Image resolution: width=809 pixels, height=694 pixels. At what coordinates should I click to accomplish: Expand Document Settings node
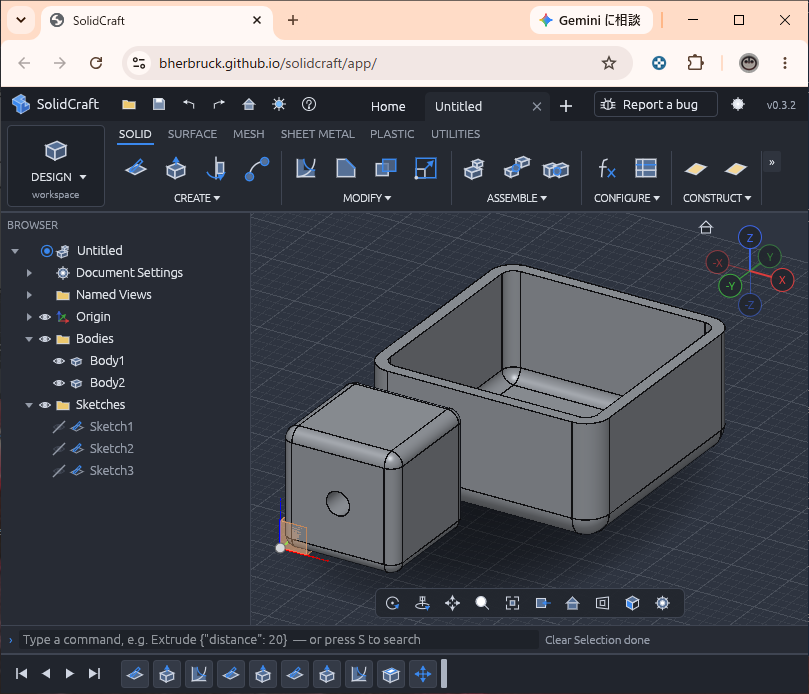(x=29, y=273)
